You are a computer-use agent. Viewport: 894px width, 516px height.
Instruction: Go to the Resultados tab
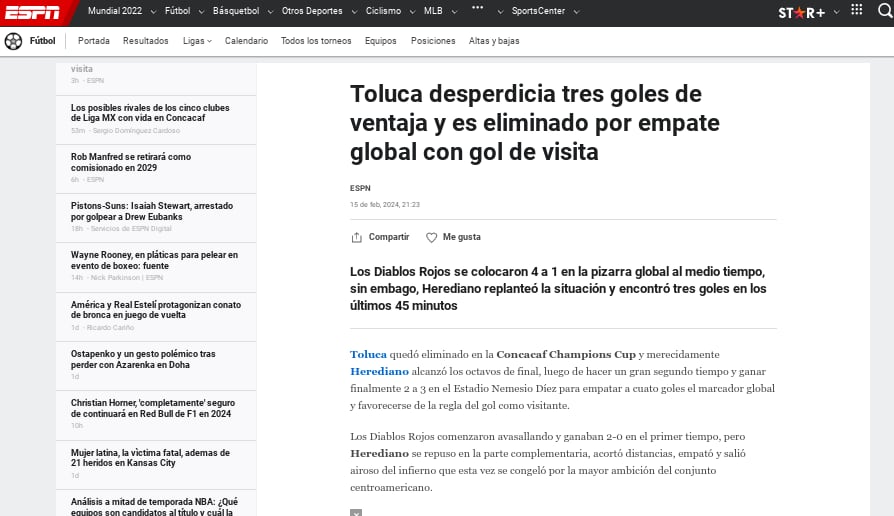click(x=145, y=41)
